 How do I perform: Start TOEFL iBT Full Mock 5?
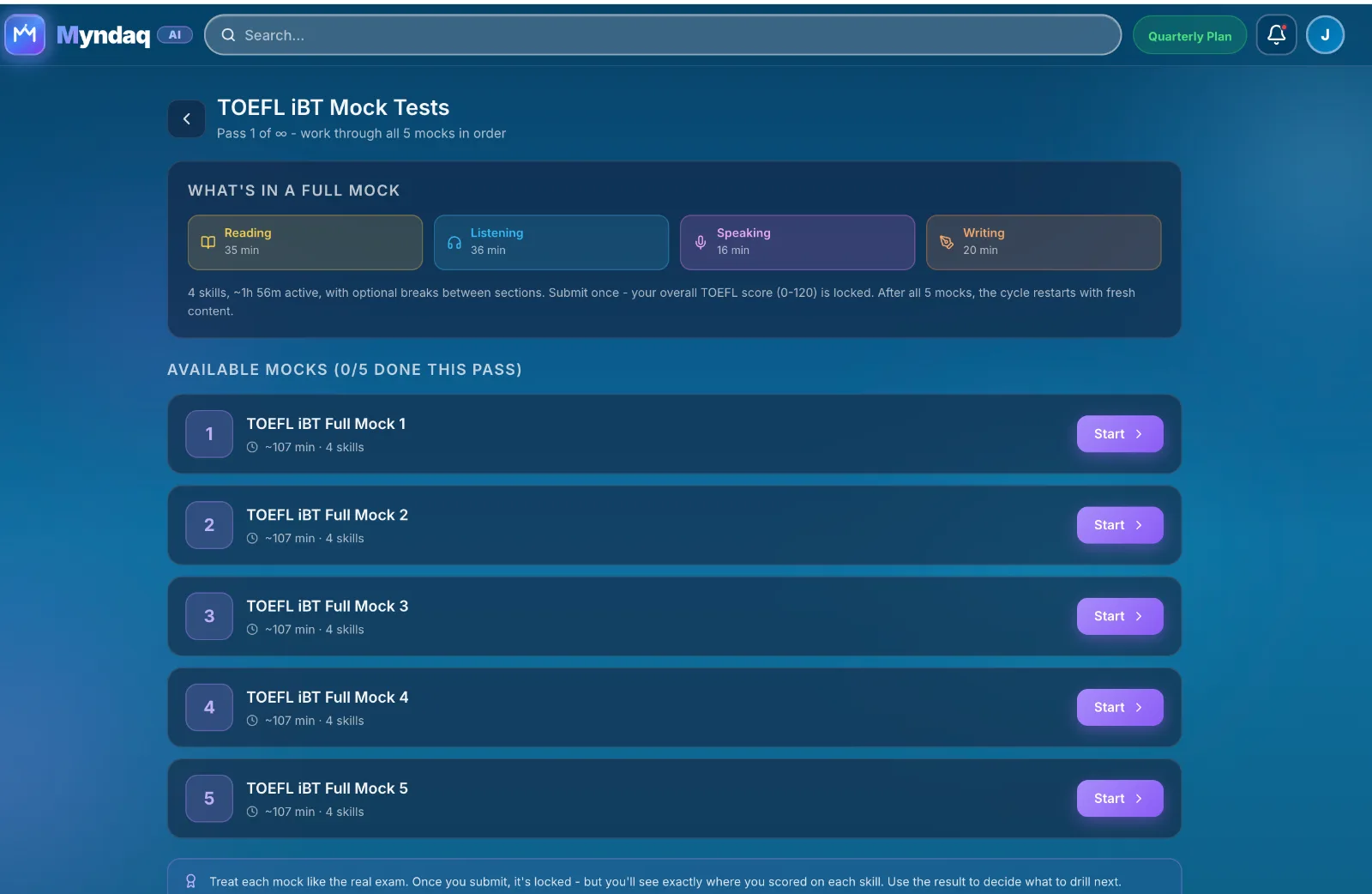pos(1120,799)
